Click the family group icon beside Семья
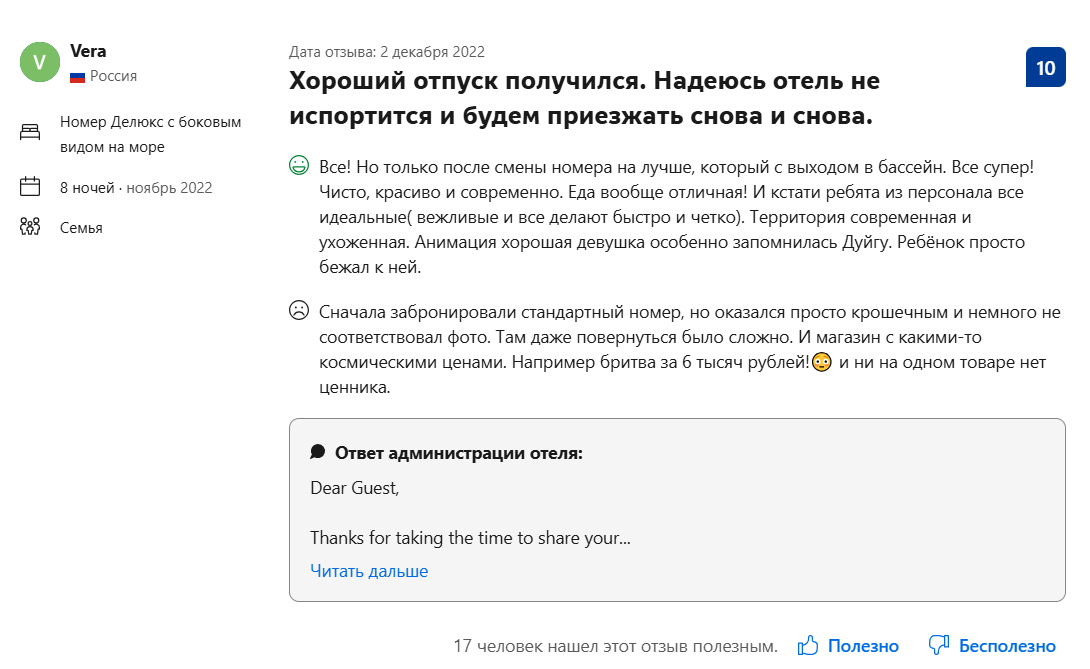The height and width of the screenshot is (669, 1090). tap(30, 227)
